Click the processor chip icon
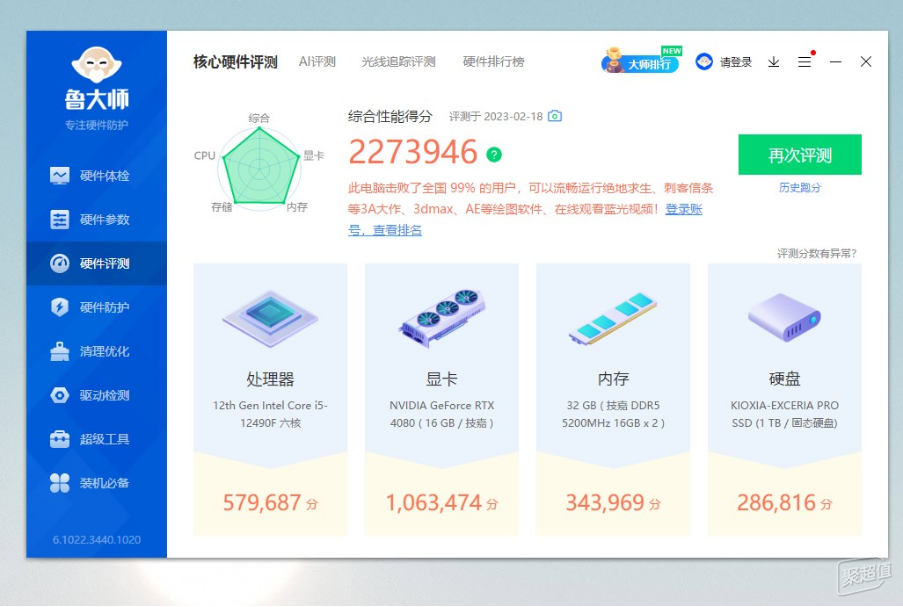The image size is (903, 607). [x=270, y=317]
